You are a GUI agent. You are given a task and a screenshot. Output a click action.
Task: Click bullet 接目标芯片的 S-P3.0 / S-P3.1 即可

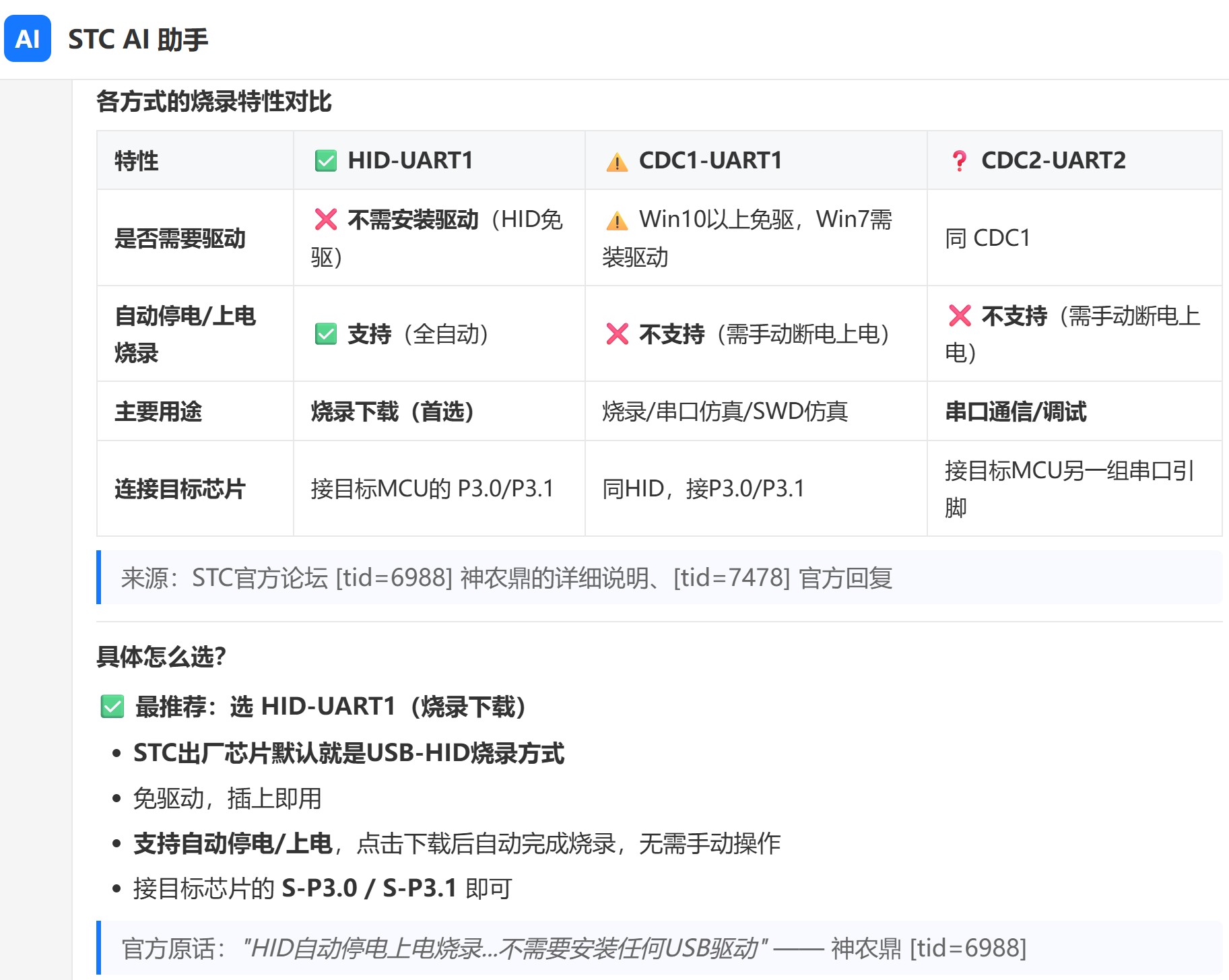tap(323, 888)
